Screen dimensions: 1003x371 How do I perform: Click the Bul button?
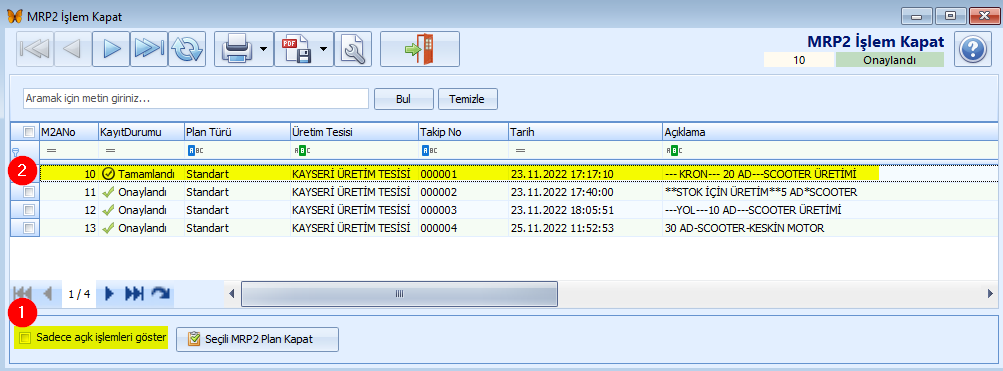click(x=404, y=99)
